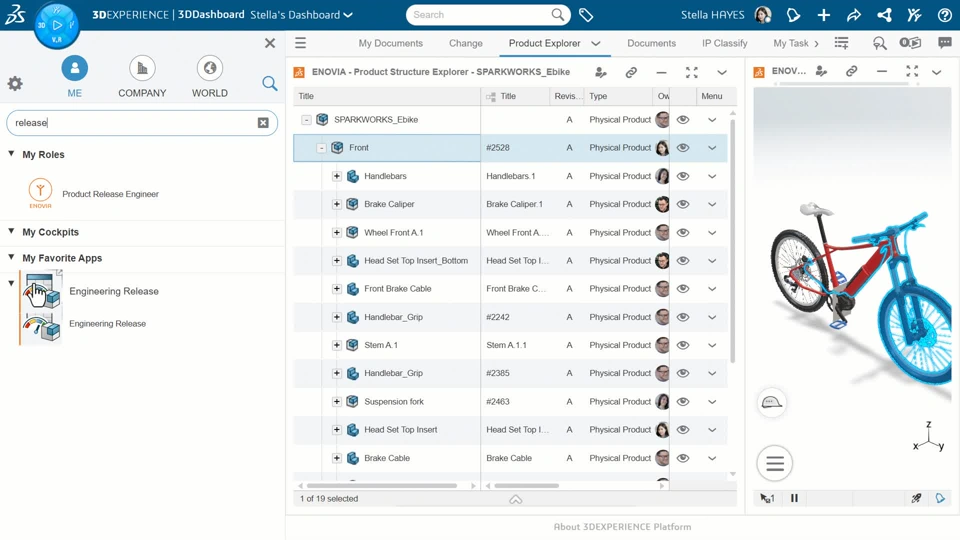Expand the bottom panel chevron under the table
Viewport: 960px width, 540px height.
point(516,500)
